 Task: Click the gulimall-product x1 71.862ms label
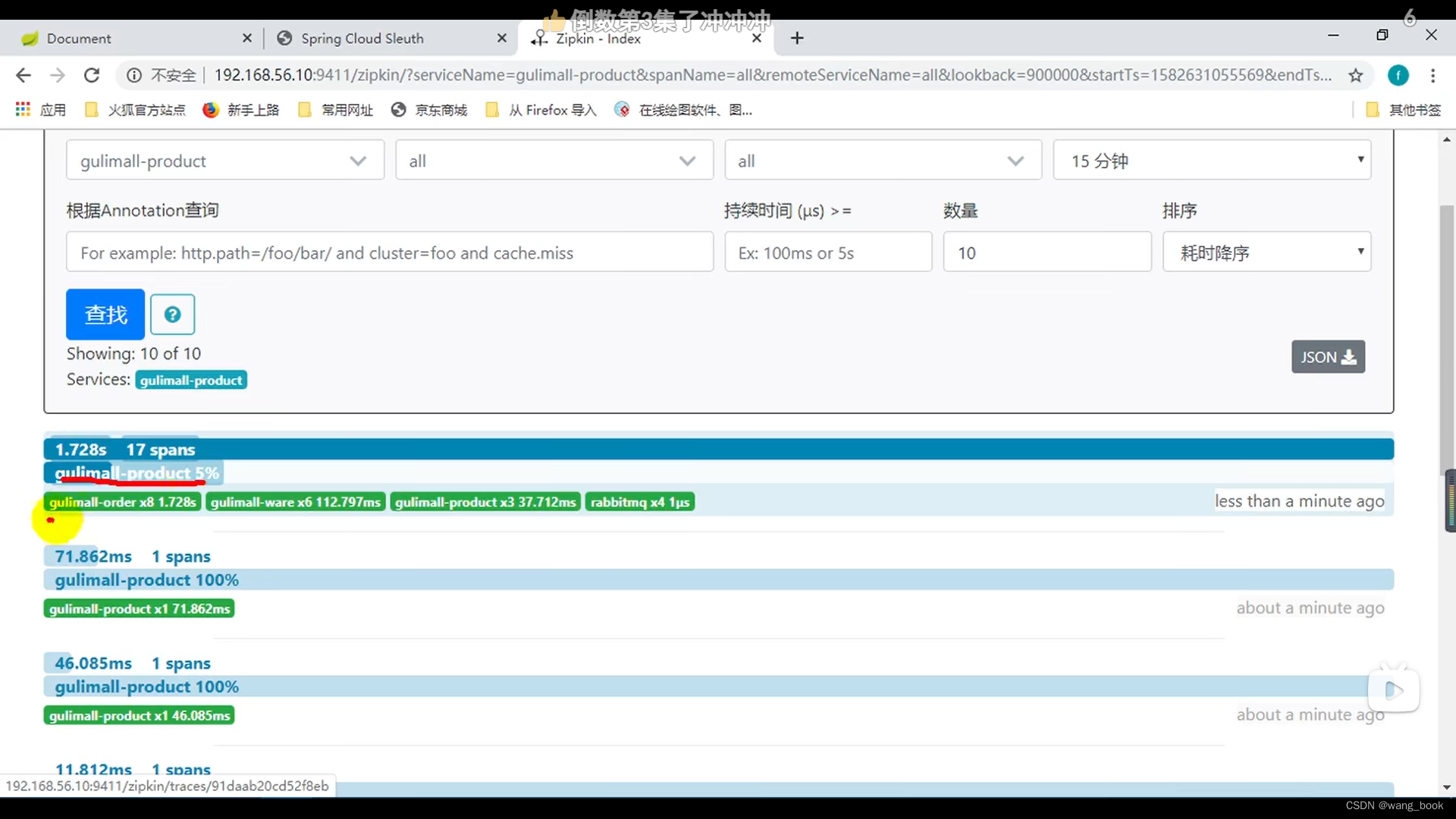140,609
